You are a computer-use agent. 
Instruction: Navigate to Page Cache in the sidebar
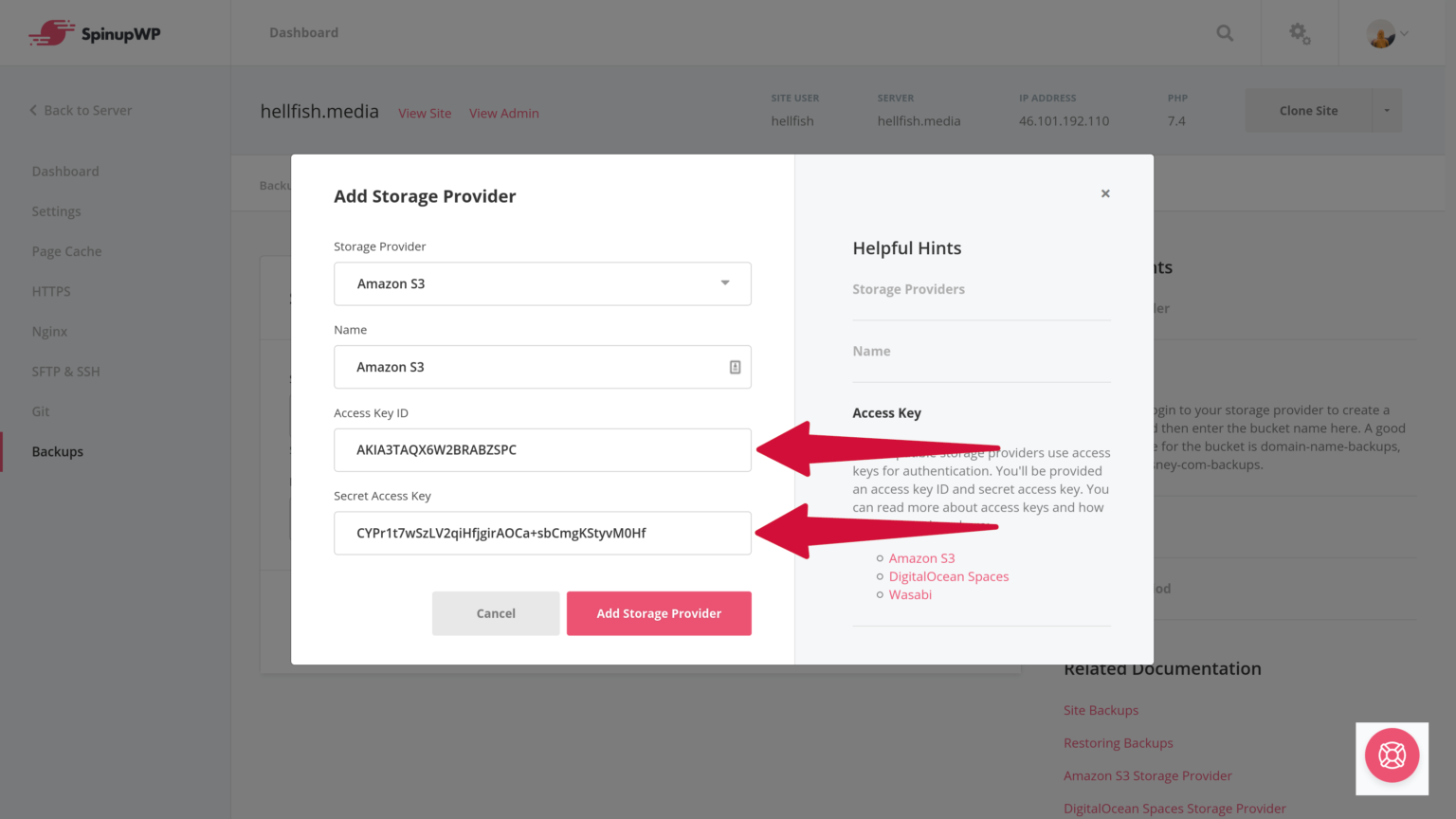click(66, 250)
